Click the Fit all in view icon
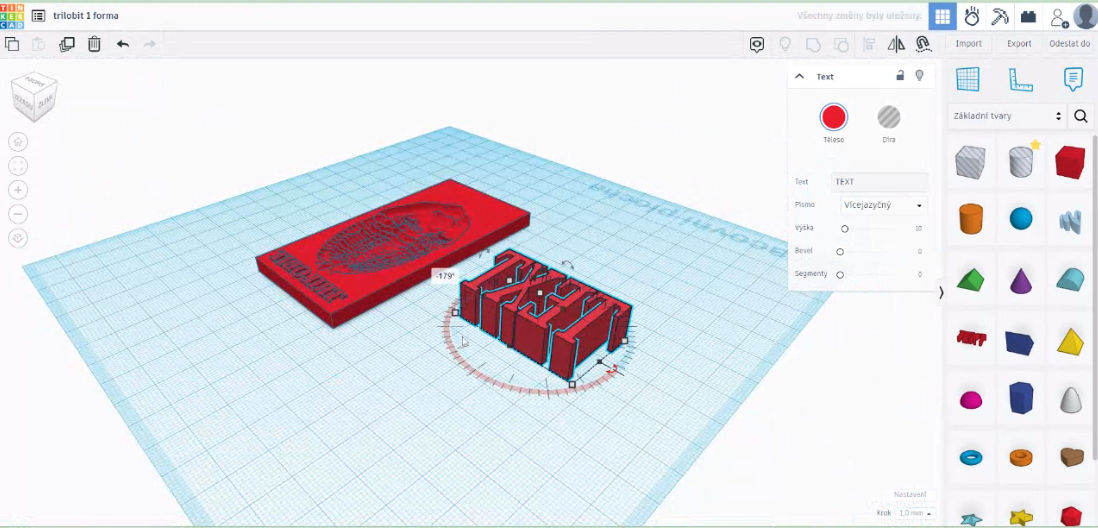This screenshot has height=528, width=1098. (18, 166)
